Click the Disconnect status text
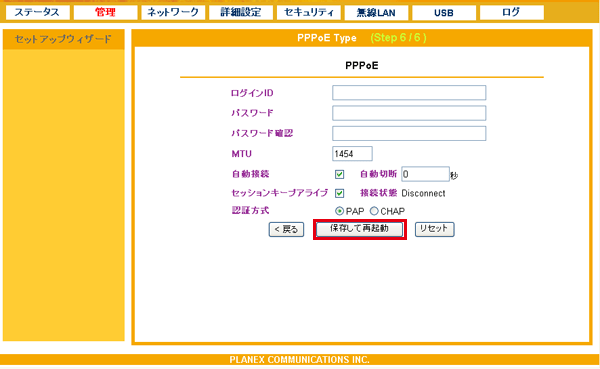The height and width of the screenshot is (369, 600). point(423,193)
